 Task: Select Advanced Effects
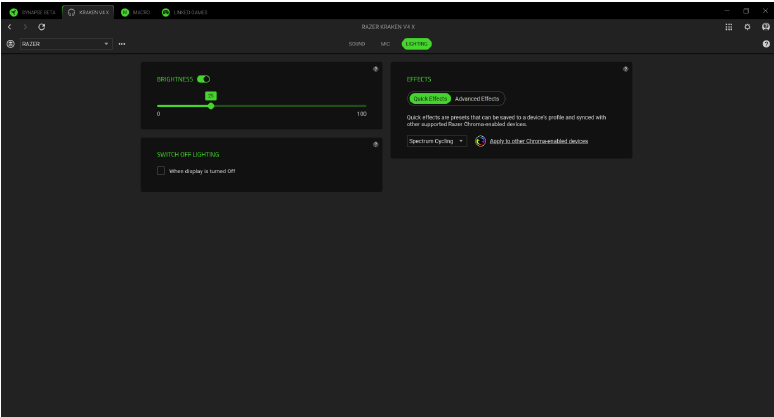pyautogui.click(x=477, y=99)
